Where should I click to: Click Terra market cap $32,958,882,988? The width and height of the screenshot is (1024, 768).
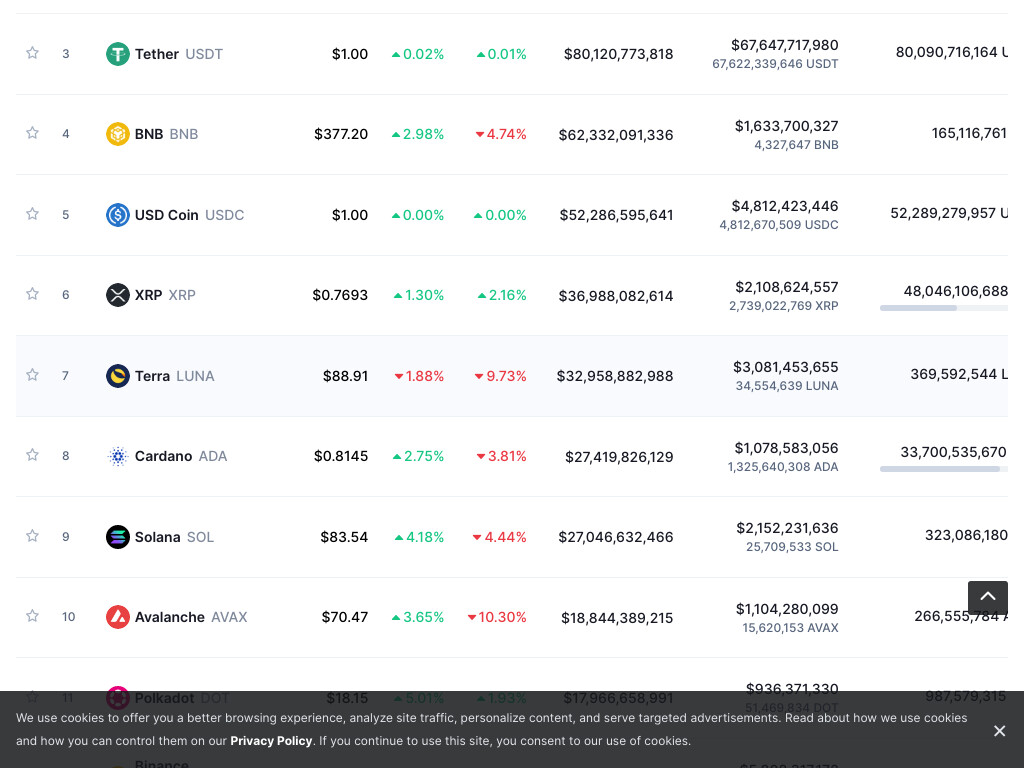coord(615,376)
